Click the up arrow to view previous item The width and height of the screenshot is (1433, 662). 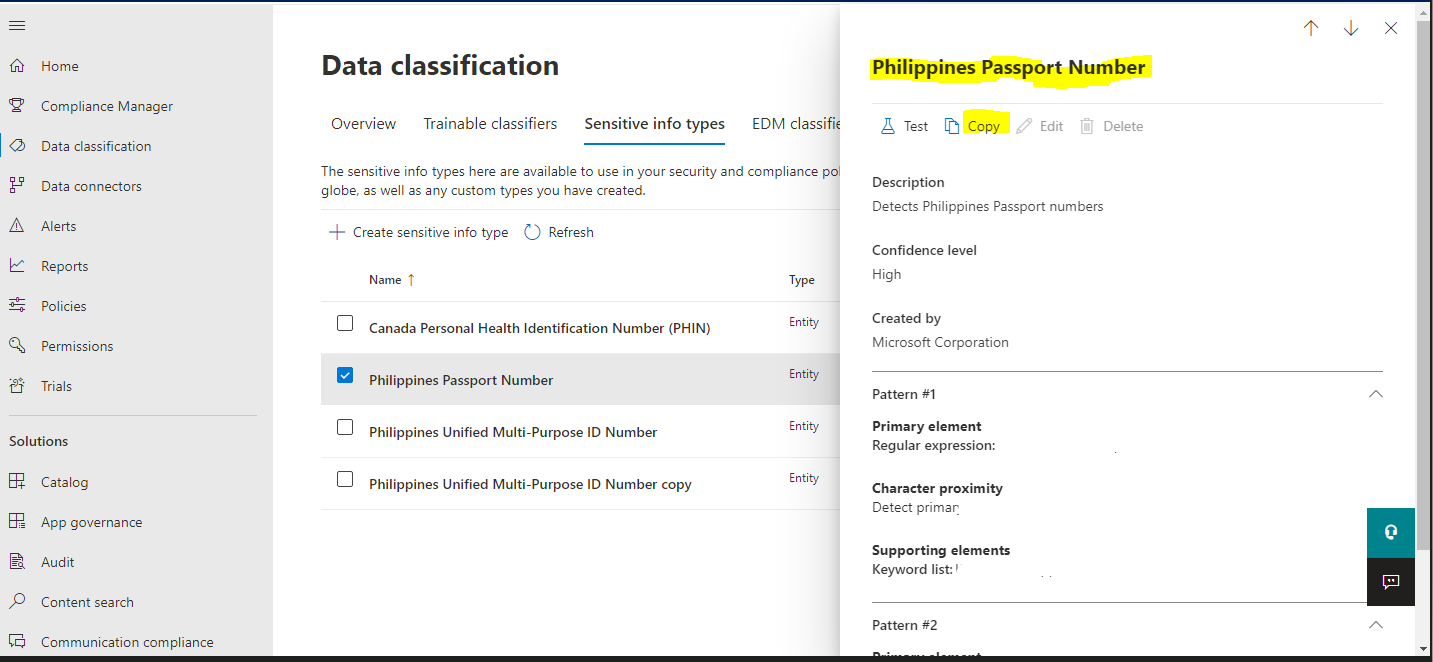point(1311,28)
